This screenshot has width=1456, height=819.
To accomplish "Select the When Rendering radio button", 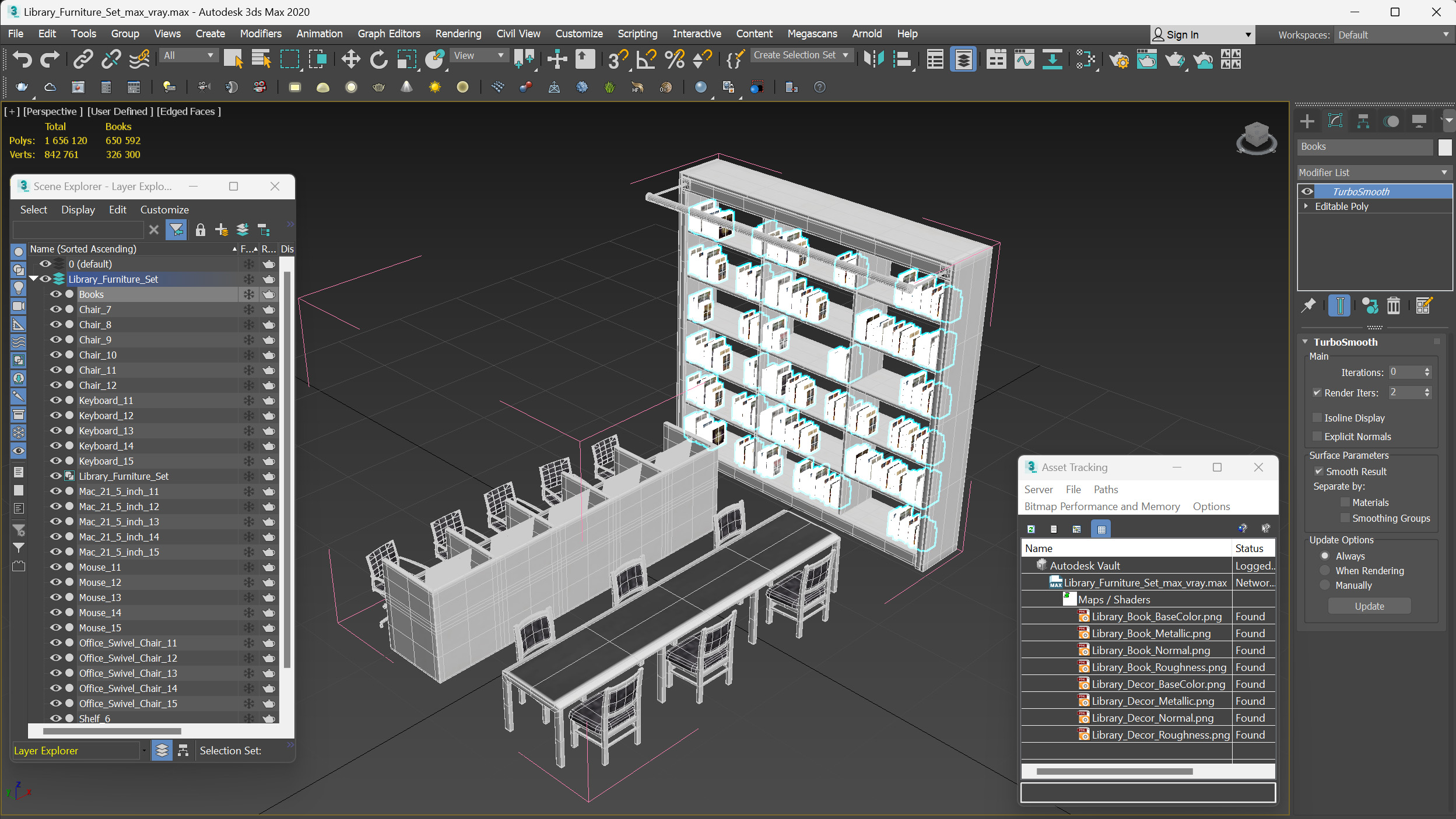I will tap(1325, 571).
